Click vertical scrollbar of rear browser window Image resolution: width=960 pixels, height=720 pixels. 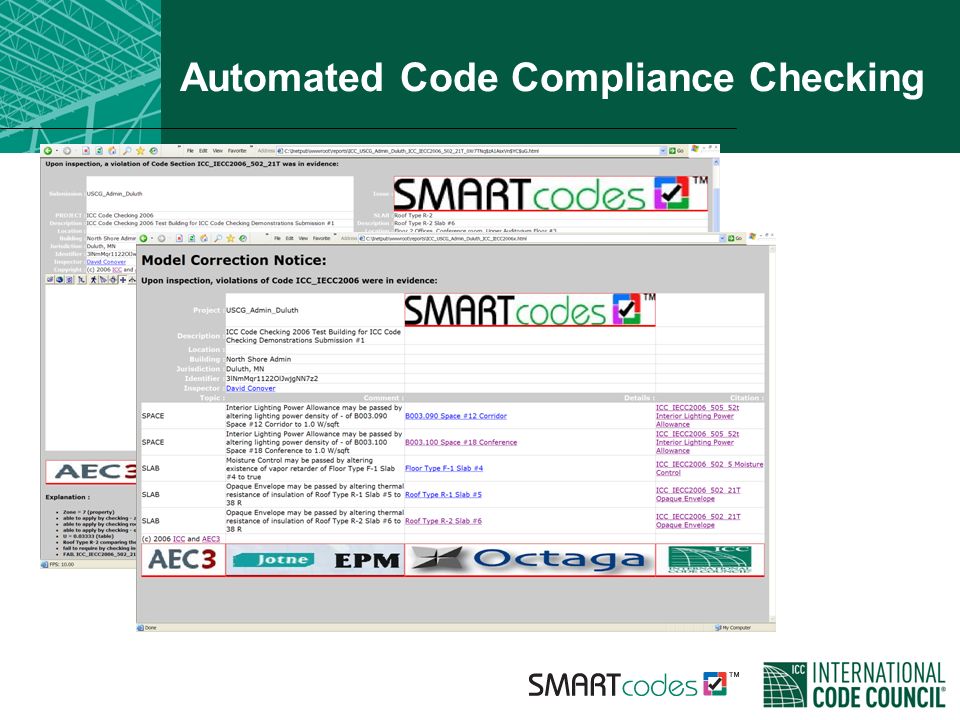[x=716, y=196]
